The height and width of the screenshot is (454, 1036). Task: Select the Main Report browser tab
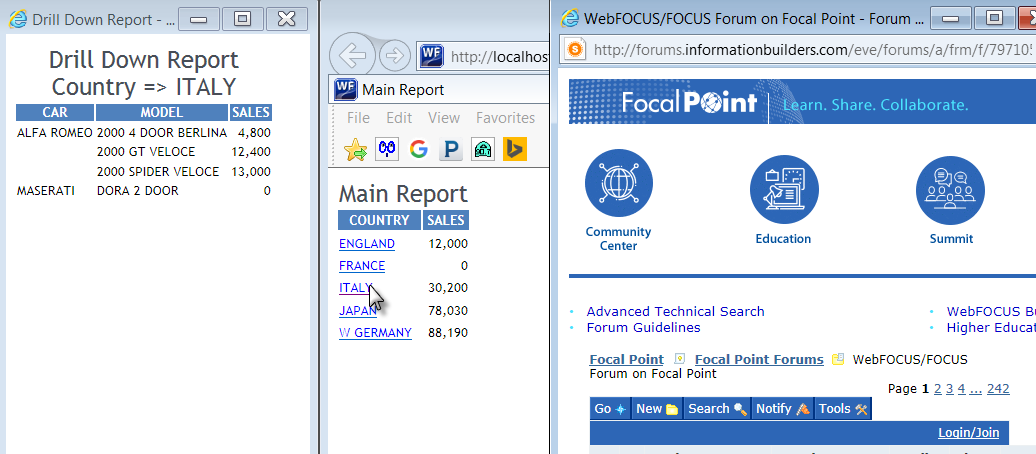(439, 89)
